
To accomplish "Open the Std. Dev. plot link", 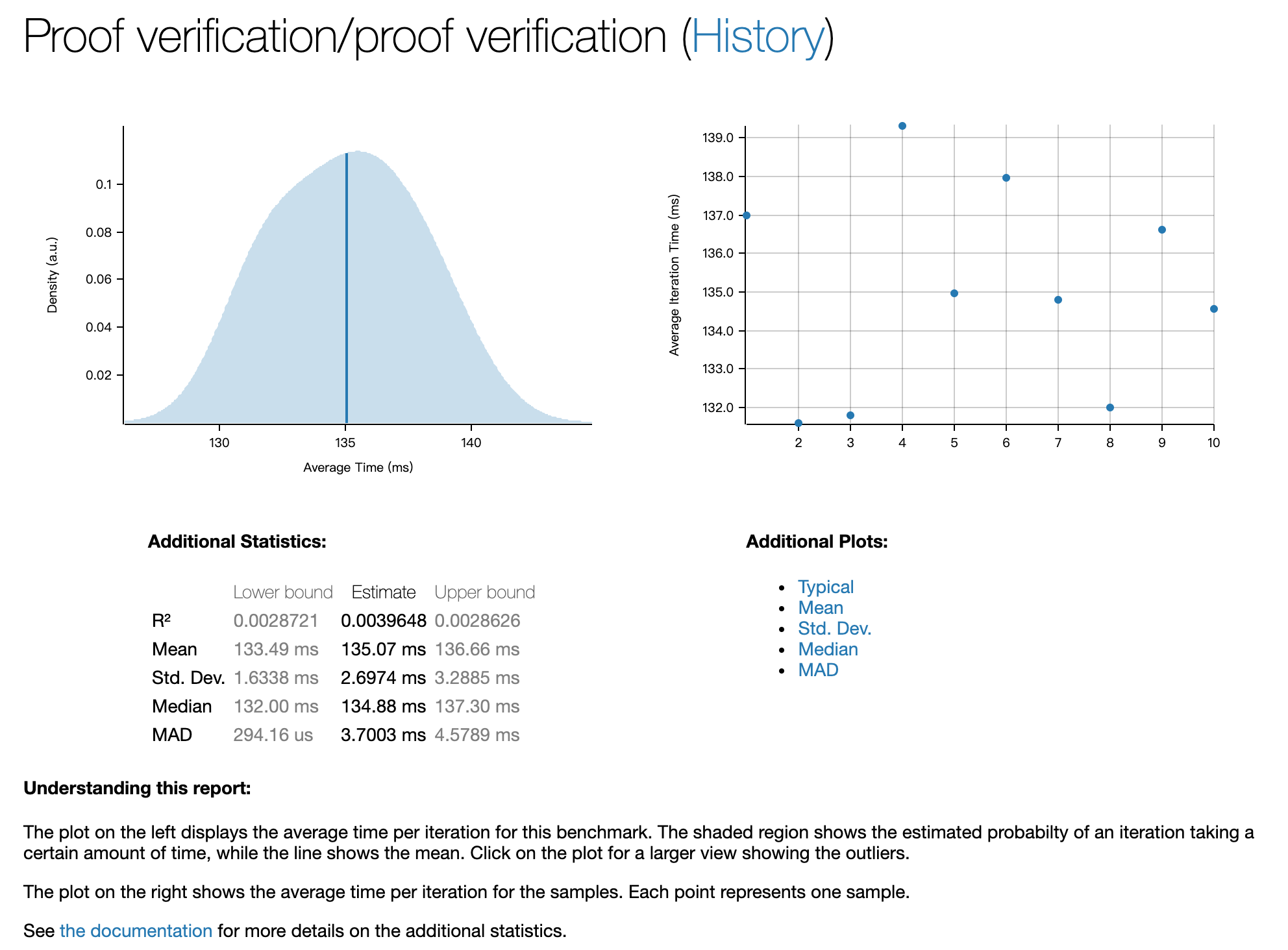I will click(834, 628).
